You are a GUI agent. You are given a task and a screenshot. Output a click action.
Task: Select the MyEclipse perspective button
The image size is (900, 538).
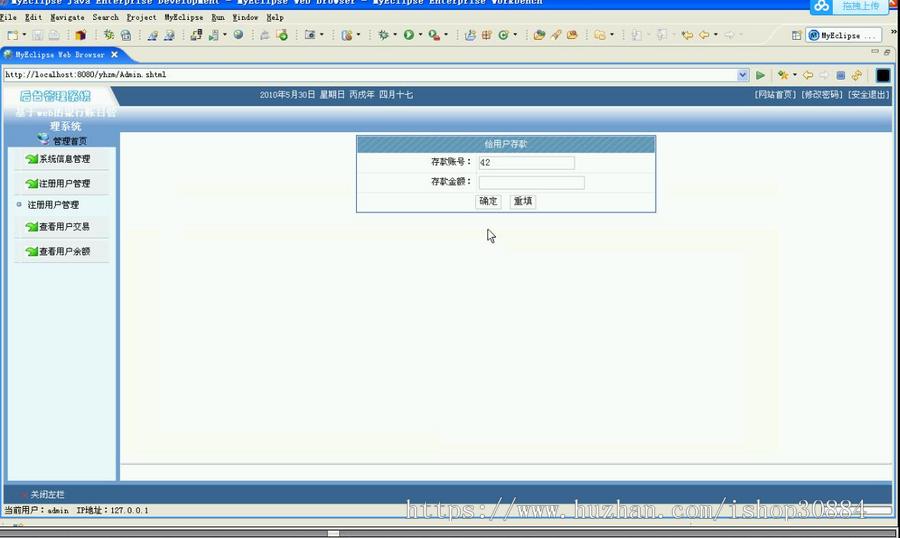coord(843,36)
